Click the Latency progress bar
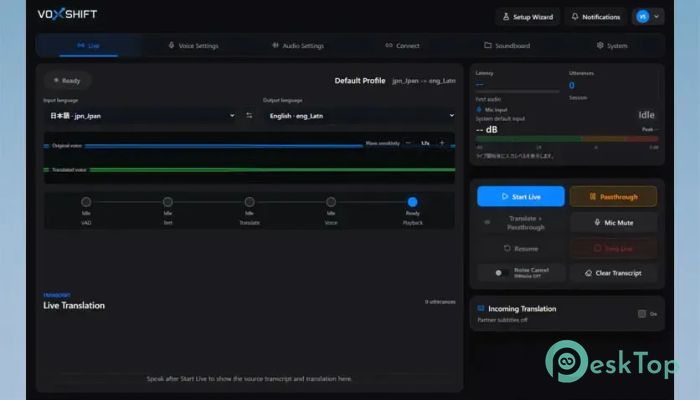The image size is (700, 400). (x=517, y=92)
